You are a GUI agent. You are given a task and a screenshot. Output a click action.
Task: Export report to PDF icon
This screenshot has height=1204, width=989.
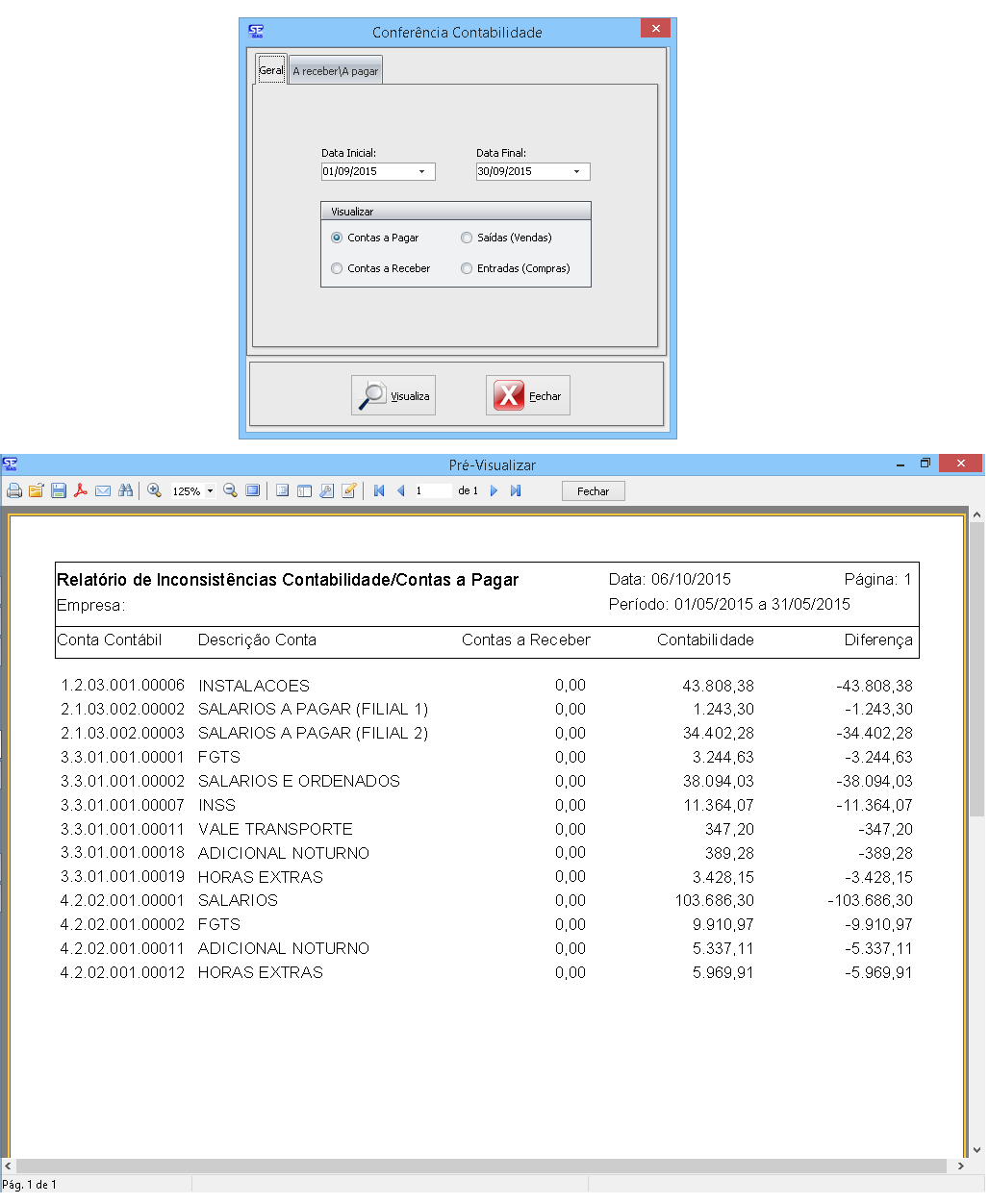pos(81,491)
